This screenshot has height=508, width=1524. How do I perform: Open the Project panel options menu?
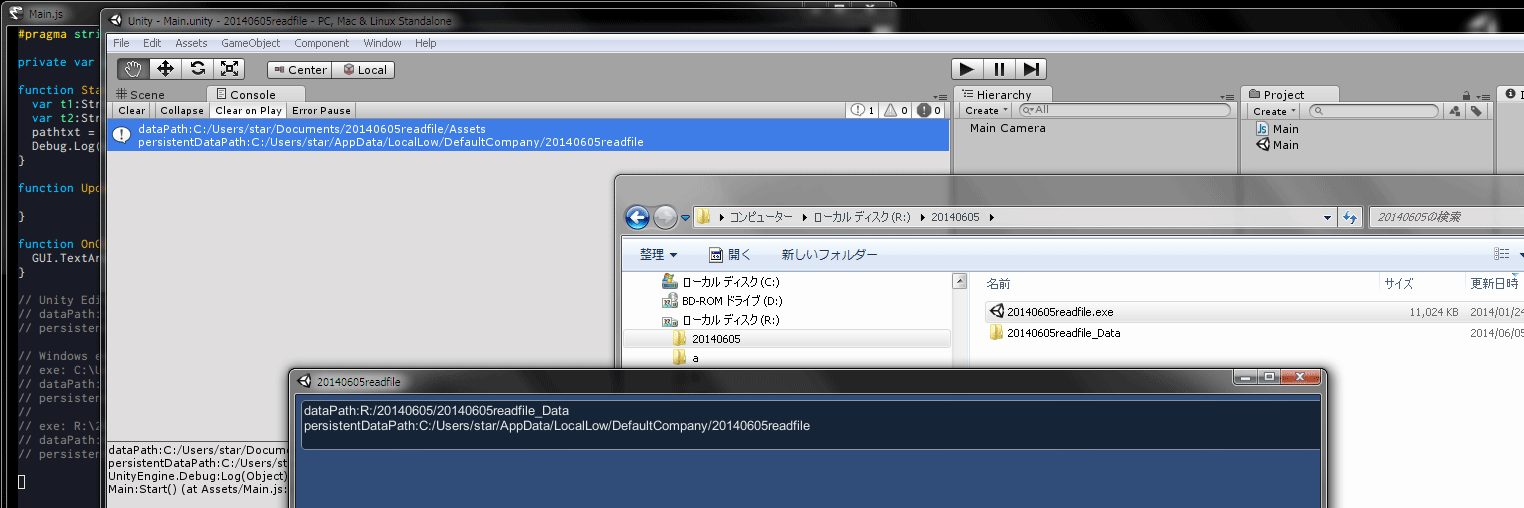(1481, 95)
